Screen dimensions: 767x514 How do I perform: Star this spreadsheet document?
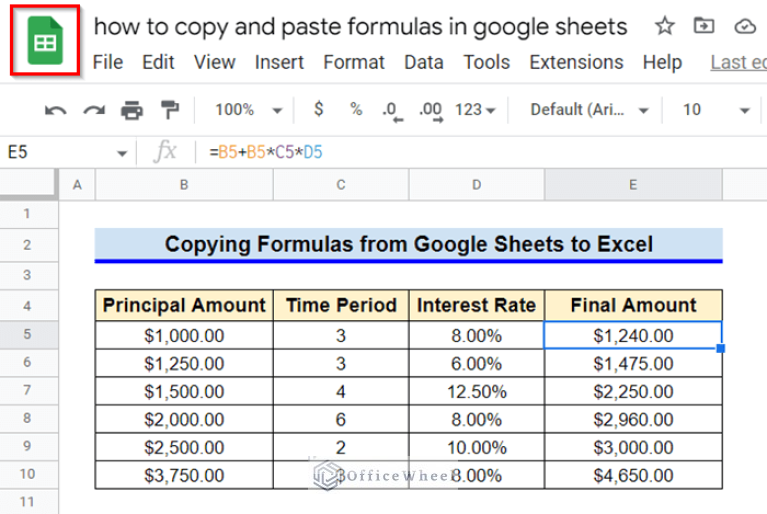click(x=662, y=26)
